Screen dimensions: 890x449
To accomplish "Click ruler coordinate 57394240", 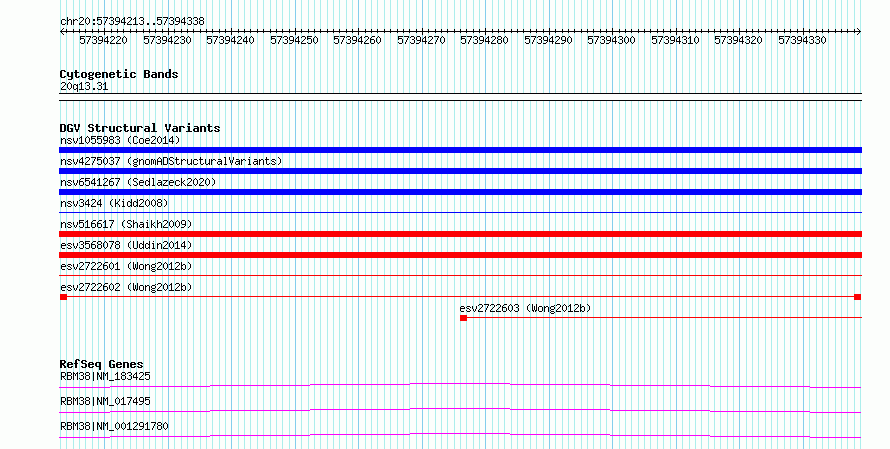I will [x=230, y=40].
